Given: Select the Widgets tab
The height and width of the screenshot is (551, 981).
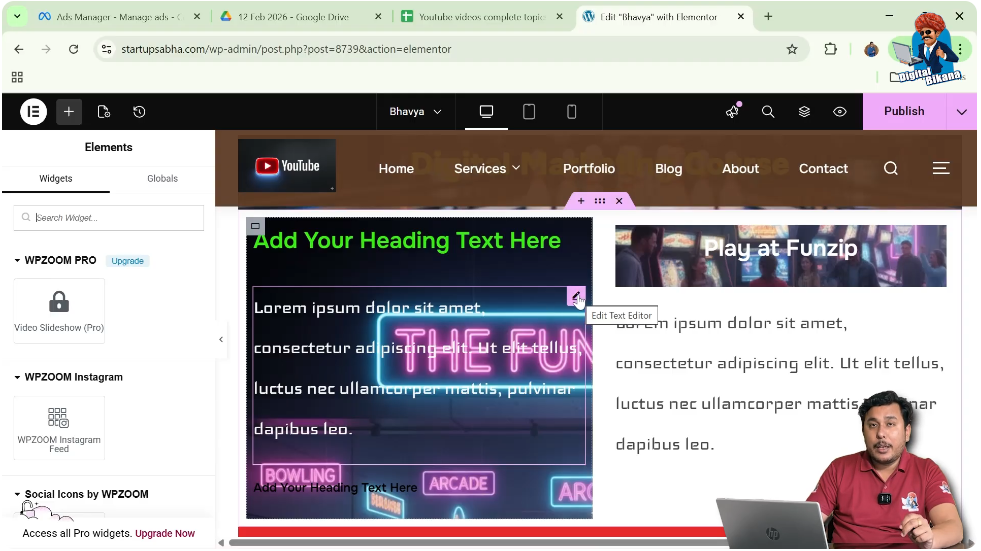Looking at the screenshot, I should 56,179.
